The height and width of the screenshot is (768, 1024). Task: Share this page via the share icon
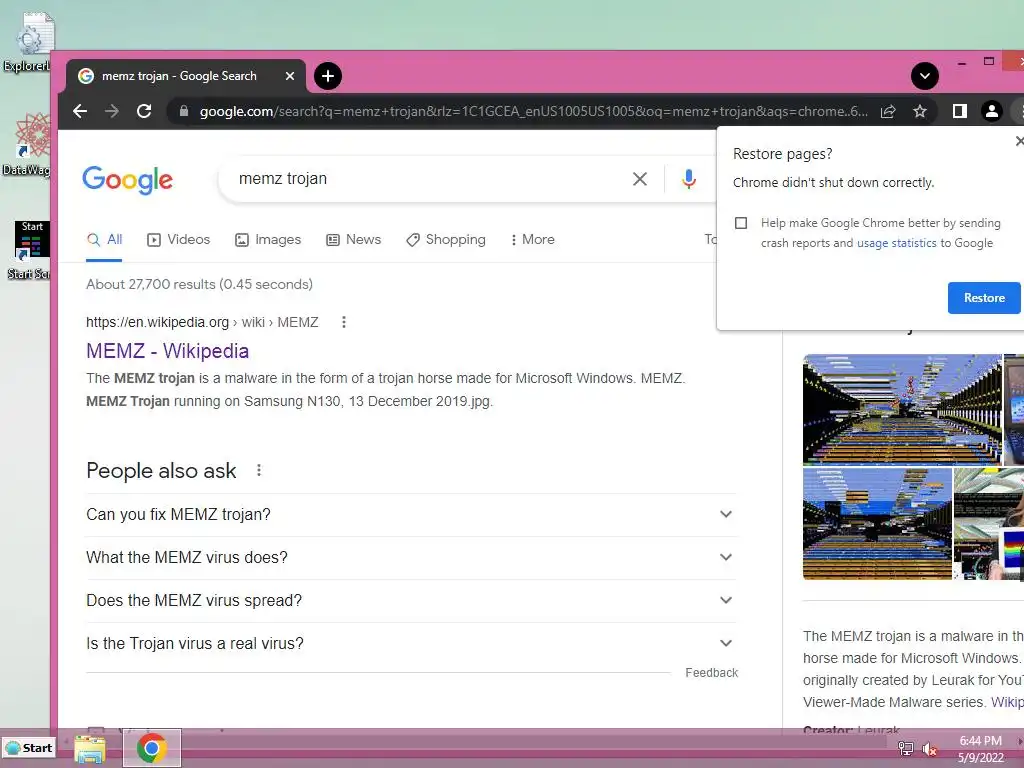pyautogui.click(x=888, y=112)
